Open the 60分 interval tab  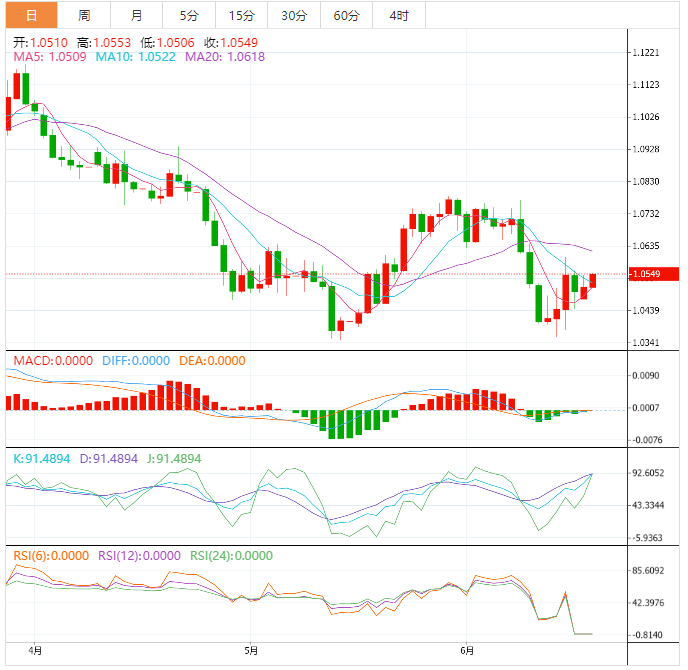tap(346, 15)
